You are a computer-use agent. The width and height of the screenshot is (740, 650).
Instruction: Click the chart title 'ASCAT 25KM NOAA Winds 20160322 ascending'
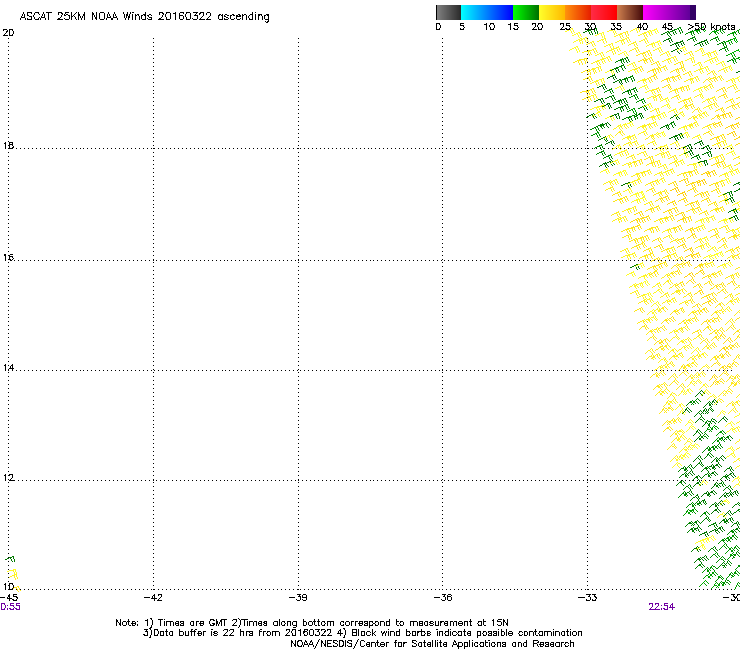[144, 17]
